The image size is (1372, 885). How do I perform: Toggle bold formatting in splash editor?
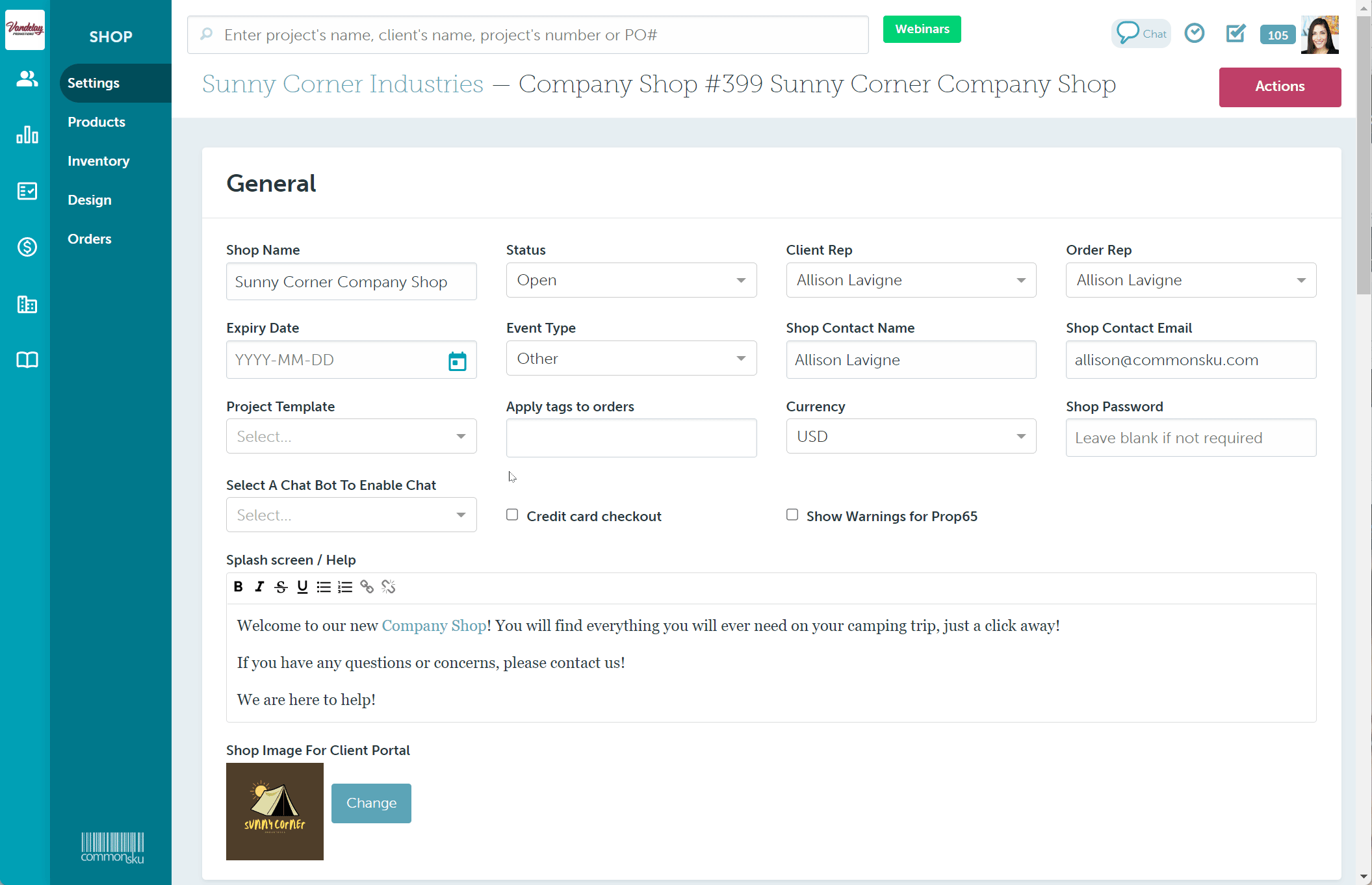pos(239,587)
